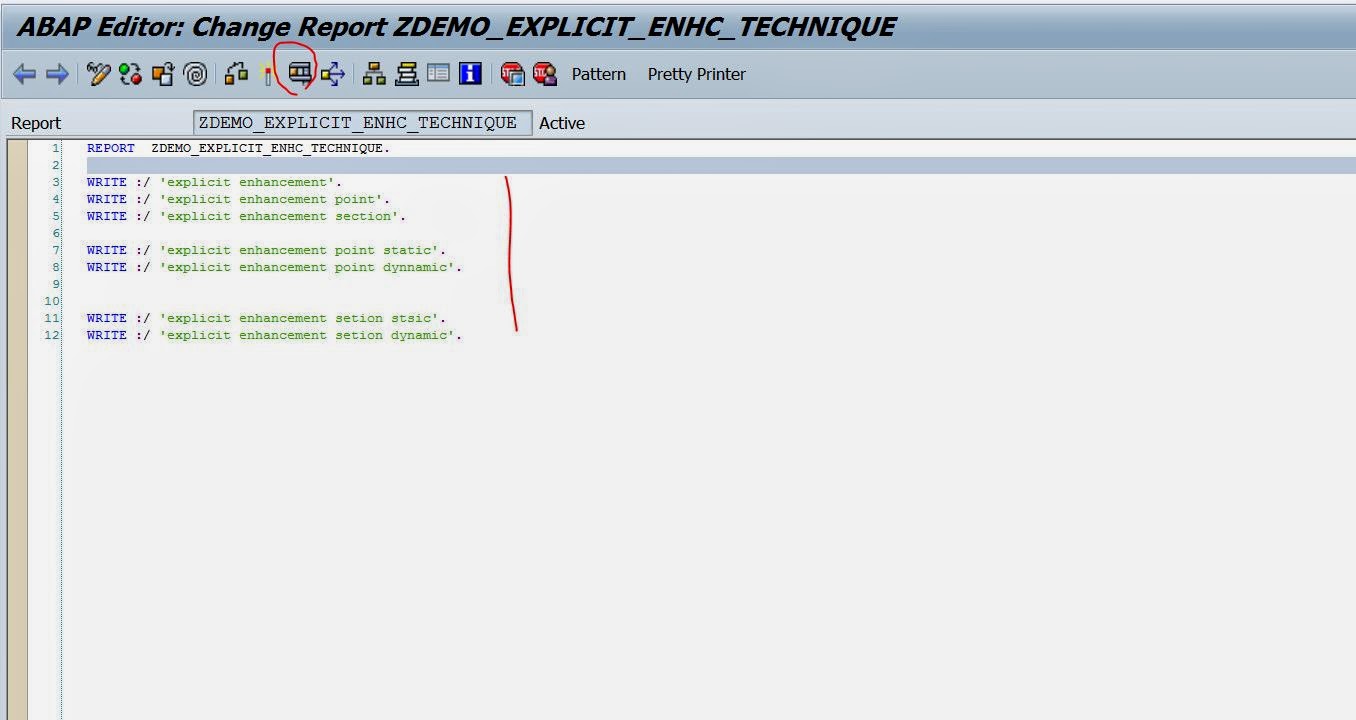Viewport: 1356px width, 720px height.
Task: Select the Active status label
Action: 561,123
